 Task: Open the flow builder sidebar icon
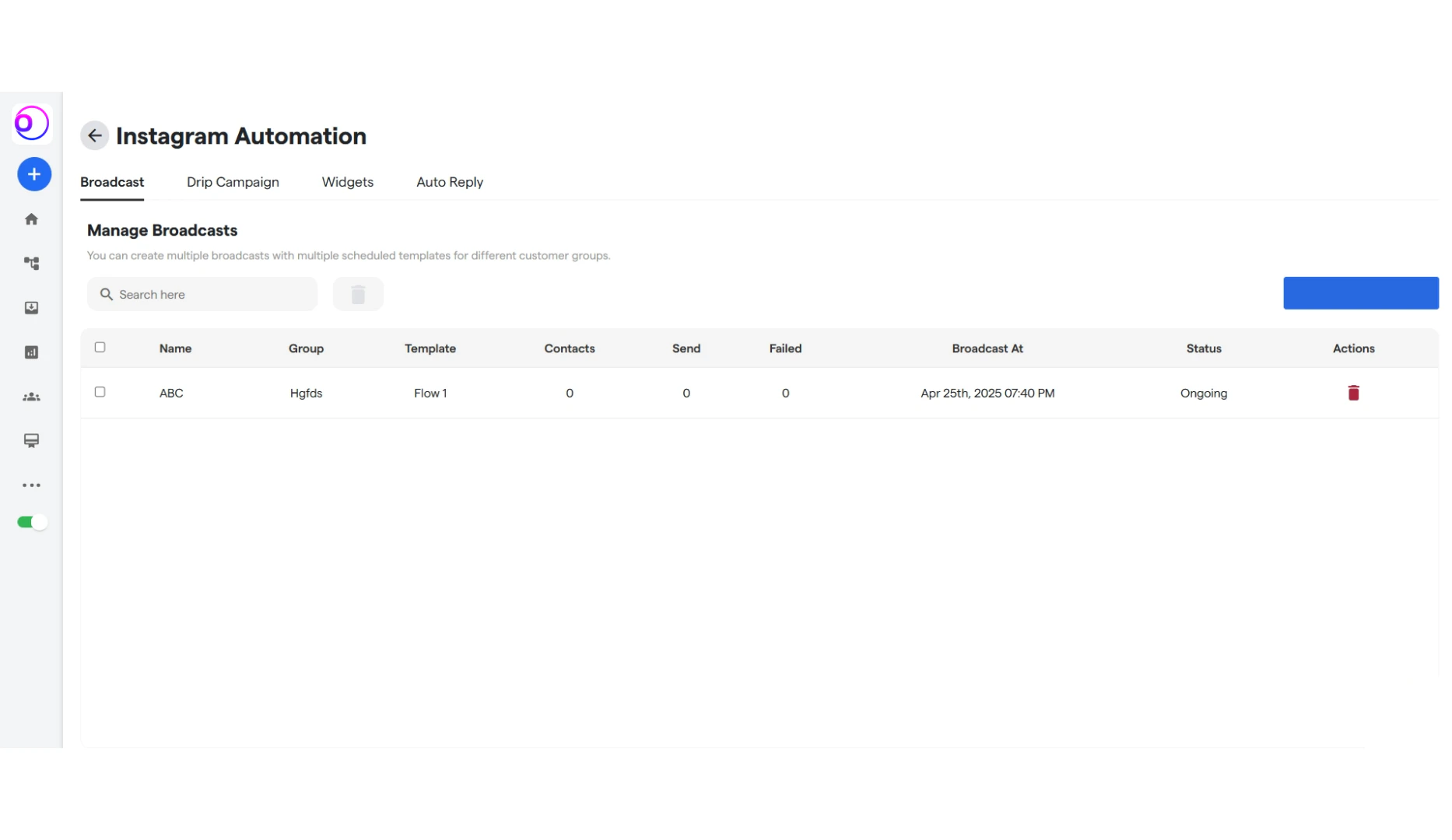click(31, 264)
